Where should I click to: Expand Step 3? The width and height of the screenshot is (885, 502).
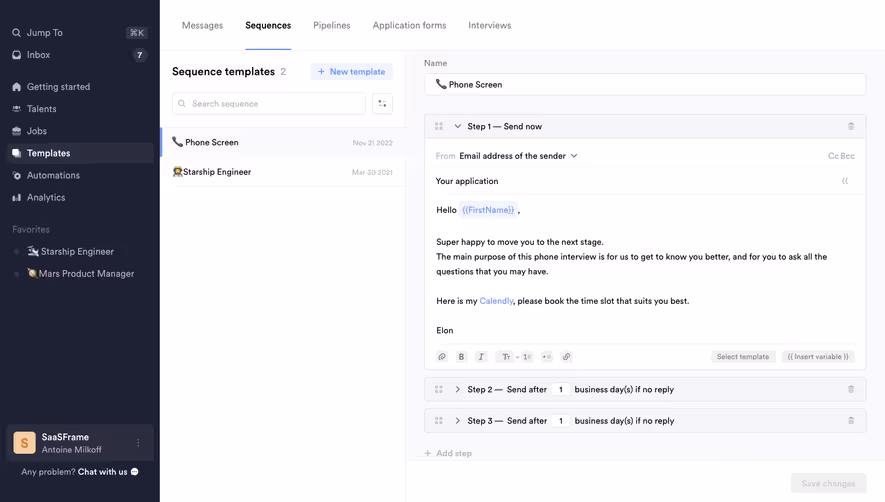pyautogui.click(x=458, y=421)
